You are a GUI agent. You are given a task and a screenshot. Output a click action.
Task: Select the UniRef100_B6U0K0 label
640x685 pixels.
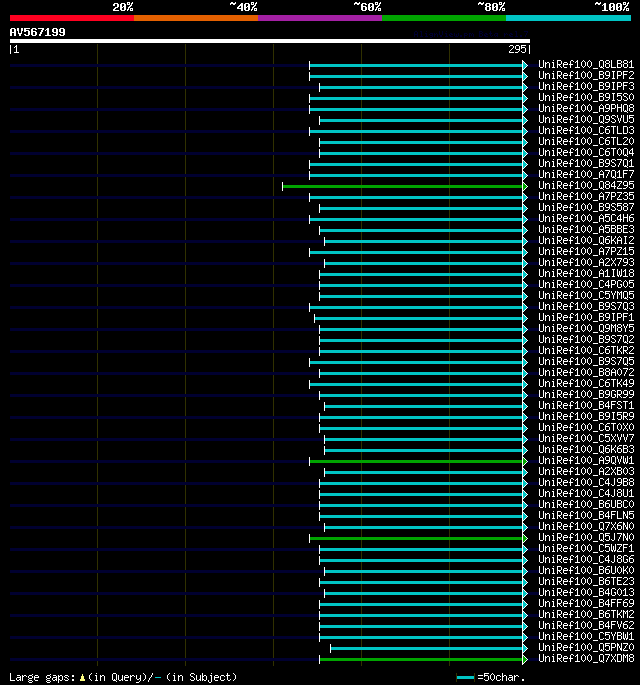click(x=586, y=570)
